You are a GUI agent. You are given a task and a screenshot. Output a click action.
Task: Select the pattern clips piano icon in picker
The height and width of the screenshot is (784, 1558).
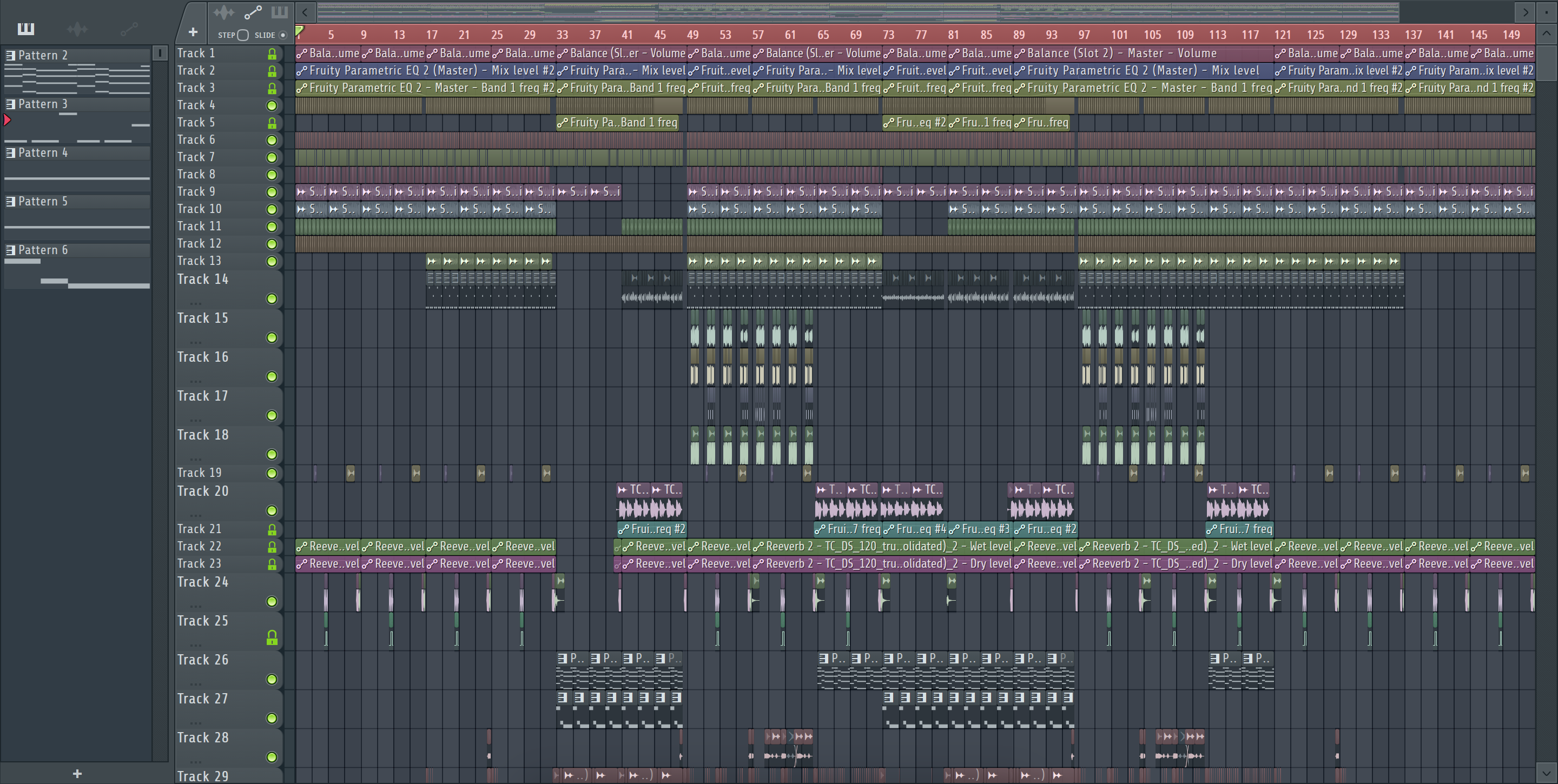point(25,29)
